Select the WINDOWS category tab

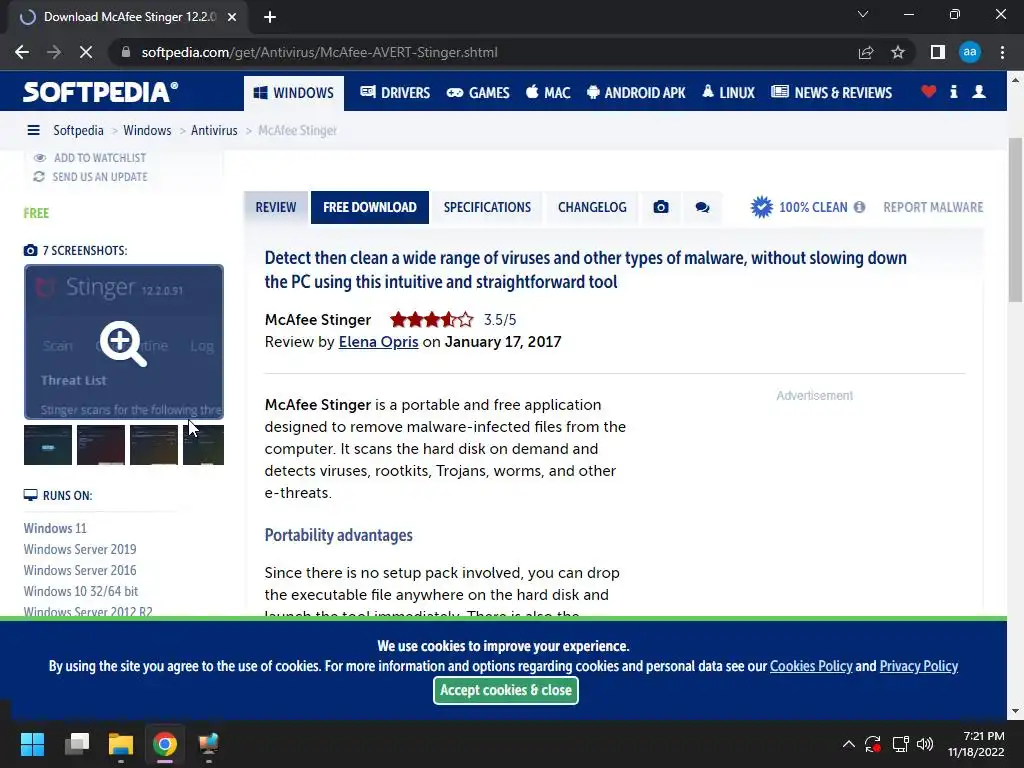(x=293, y=93)
